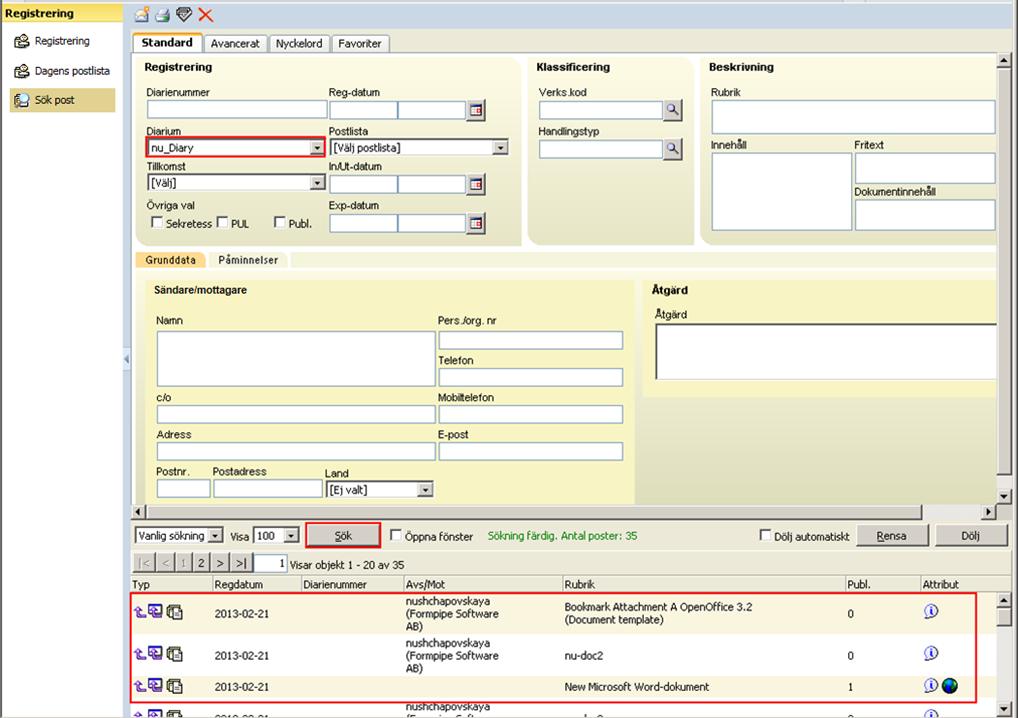Tick the PUL checkbox

222,223
